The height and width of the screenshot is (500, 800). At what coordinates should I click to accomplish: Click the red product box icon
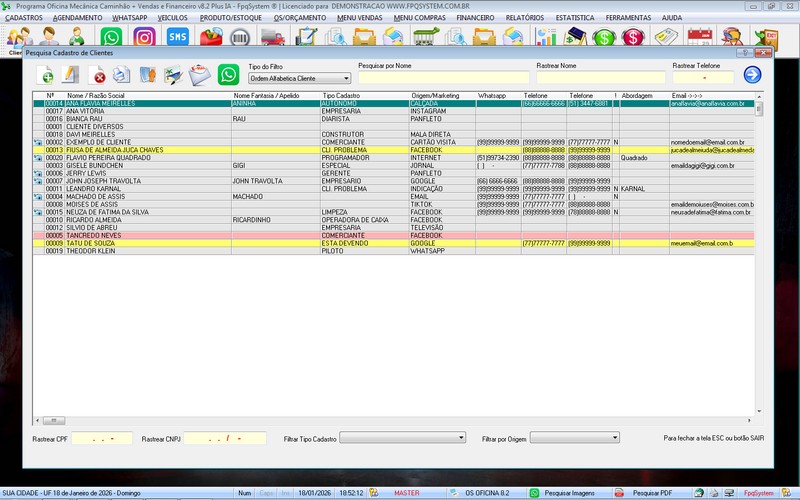[211, 37]
